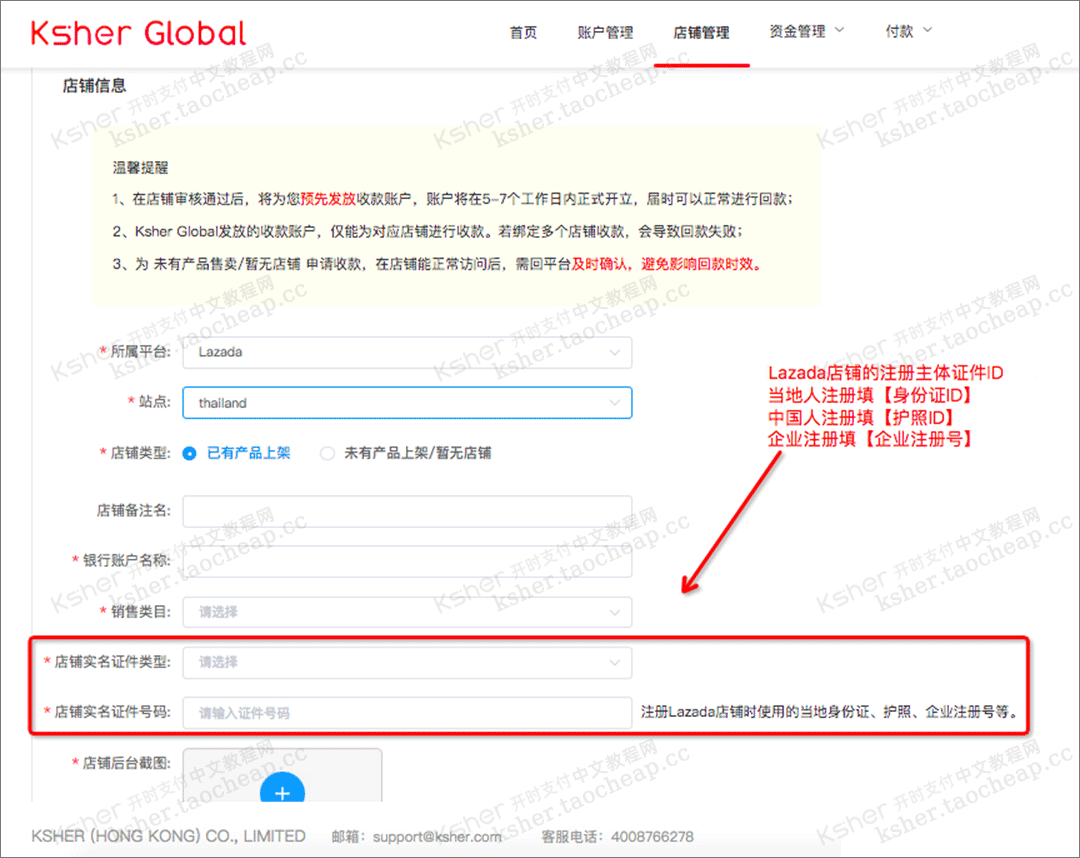
Task: Open the 站点 dropdown showing thailand
Action: tap(407, 403)
